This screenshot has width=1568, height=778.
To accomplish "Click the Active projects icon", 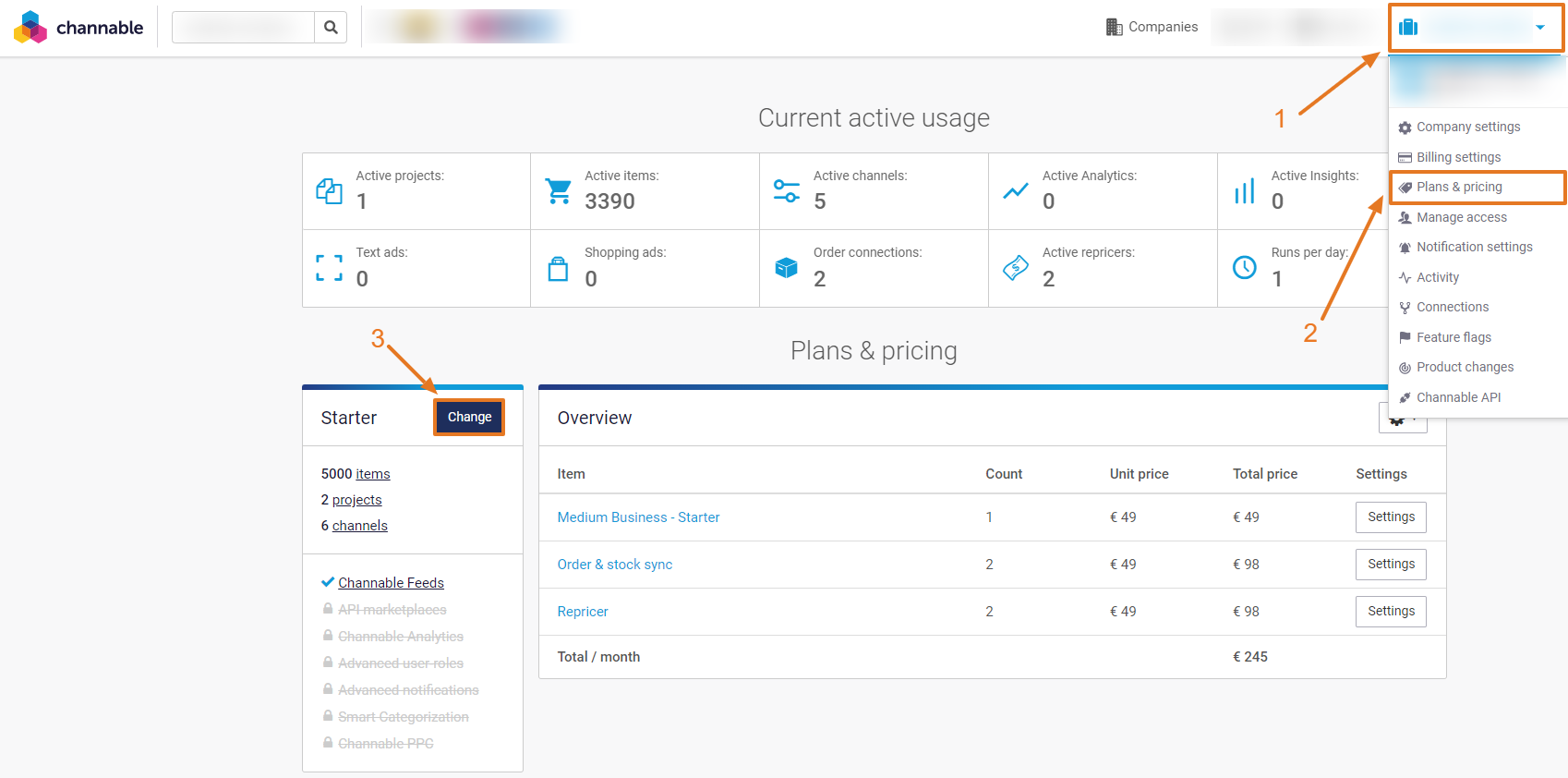I will point(330,191).
